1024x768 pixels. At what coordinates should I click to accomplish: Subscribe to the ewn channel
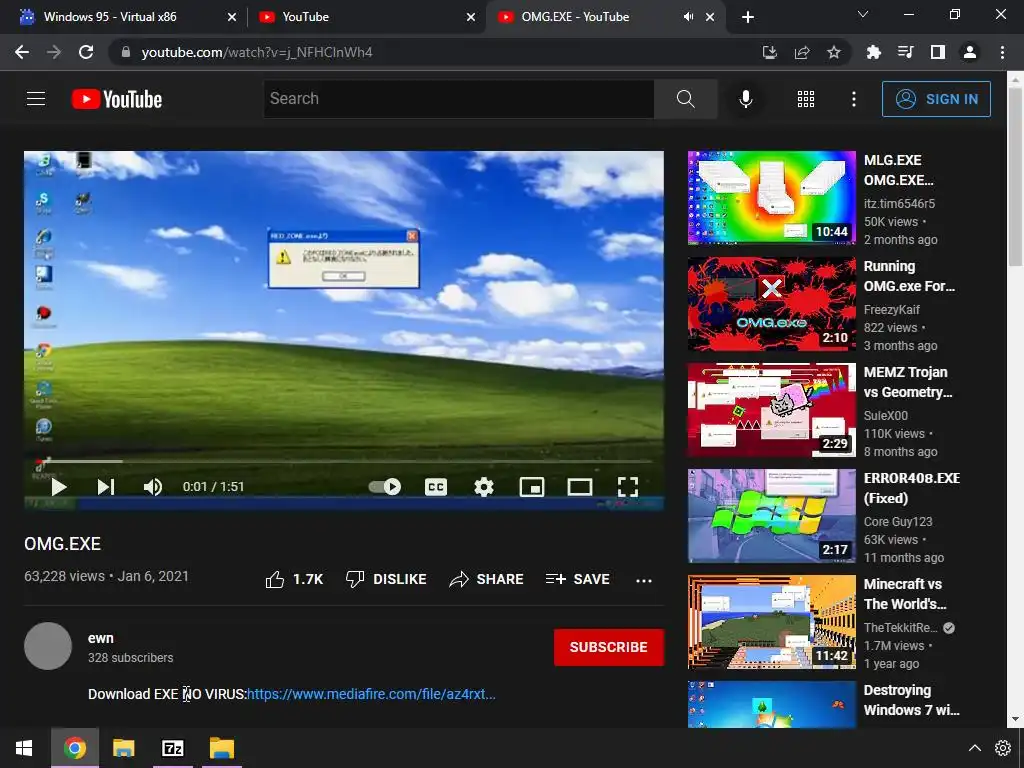[x=609, y=647]
